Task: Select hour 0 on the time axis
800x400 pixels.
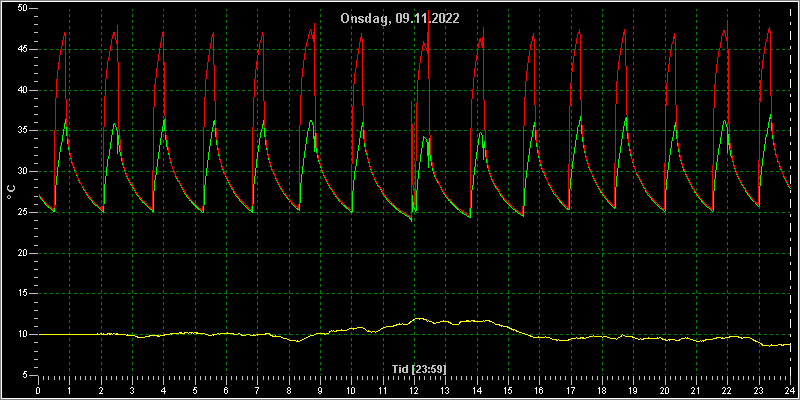Action: [x=38, y=390]
